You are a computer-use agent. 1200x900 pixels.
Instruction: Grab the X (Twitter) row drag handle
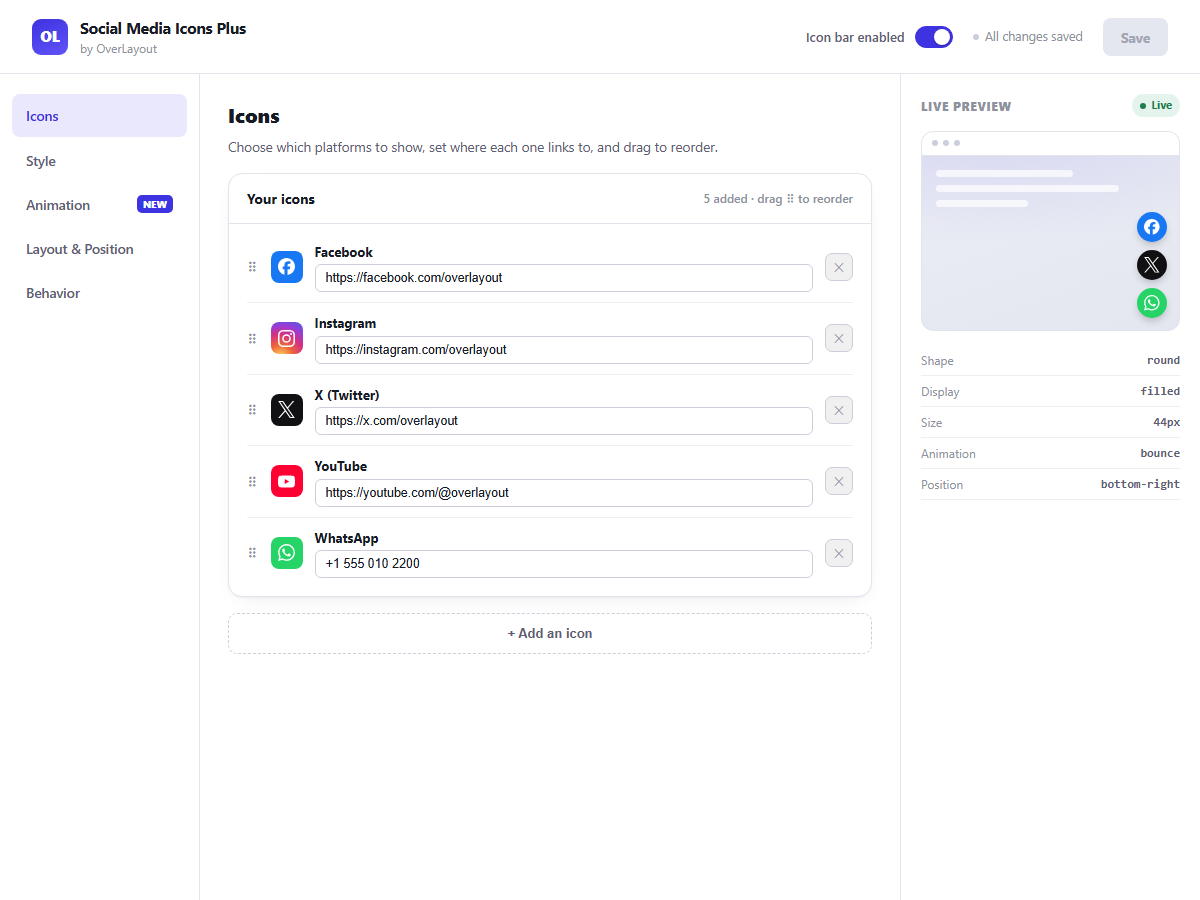tap(252, 410)
